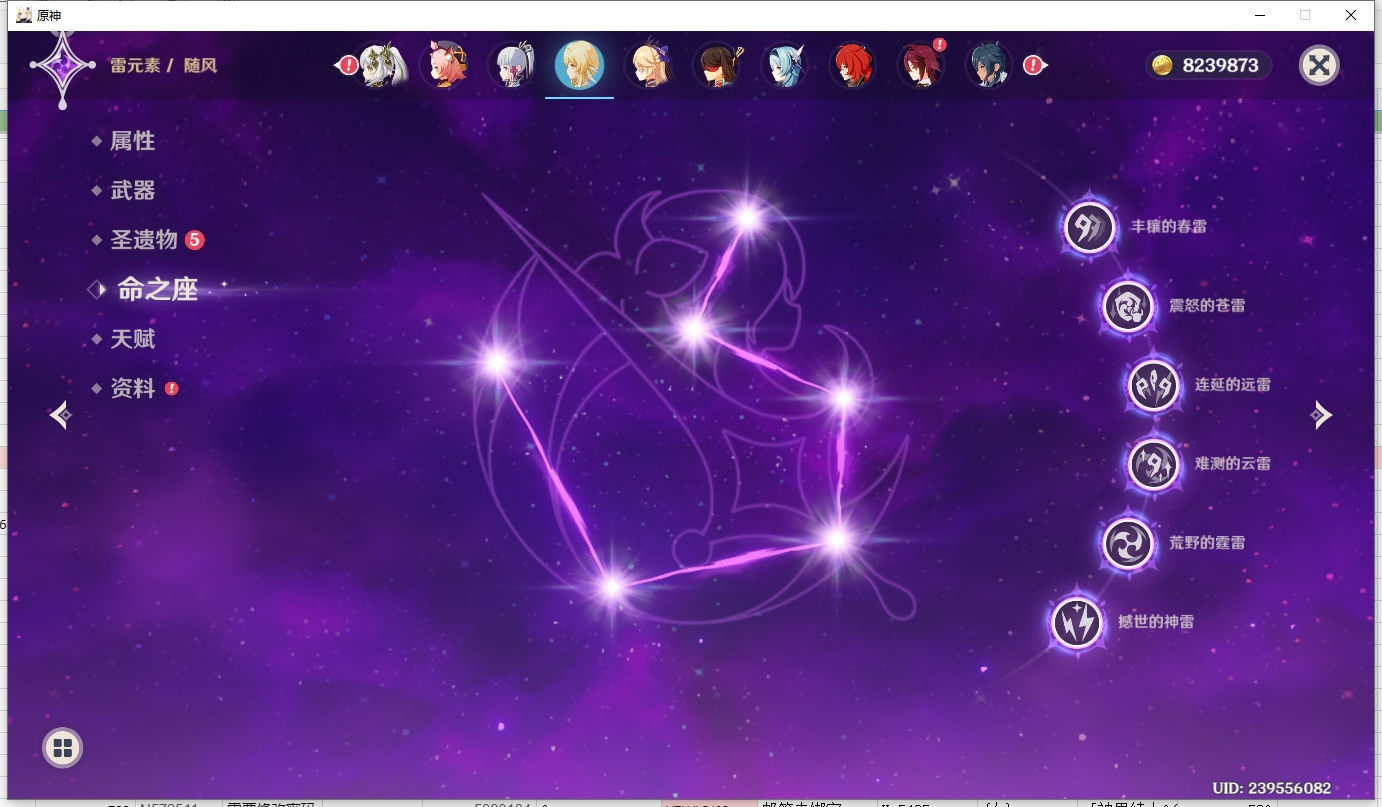Click the topmost star of the constellation

click(747, 216)
